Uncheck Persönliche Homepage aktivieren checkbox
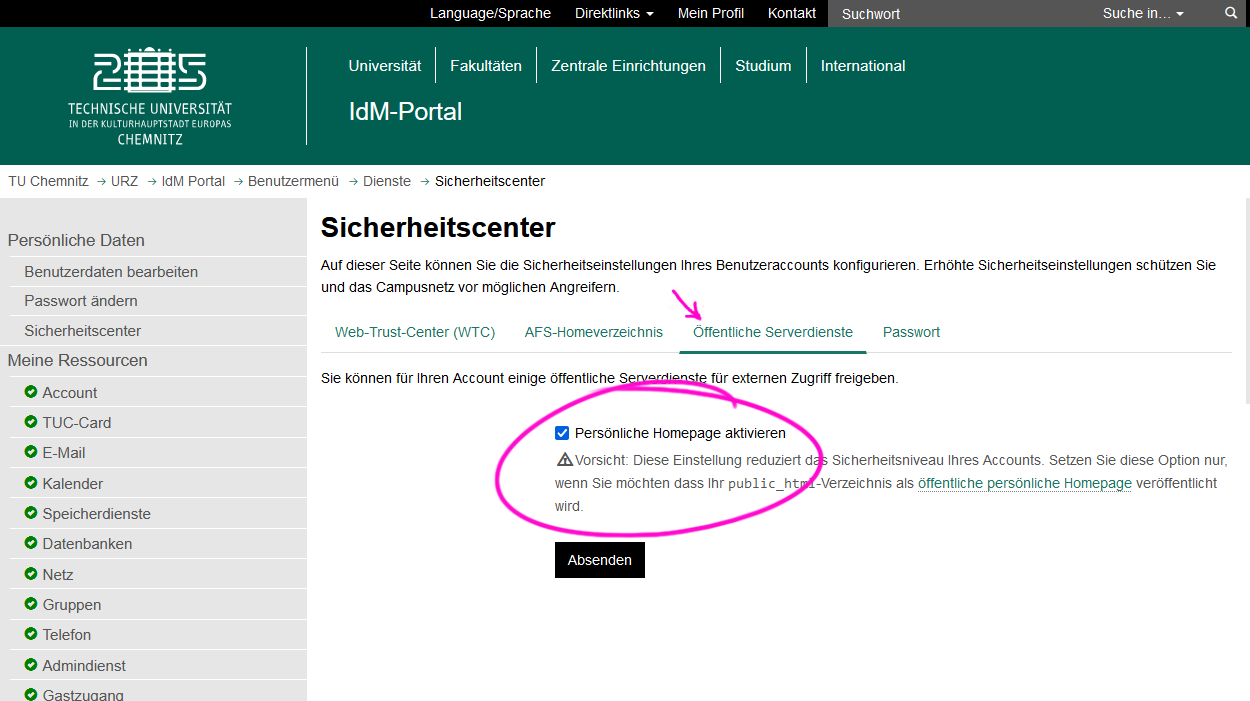This screenshot has width=1250, height=701. coord(562,433)
